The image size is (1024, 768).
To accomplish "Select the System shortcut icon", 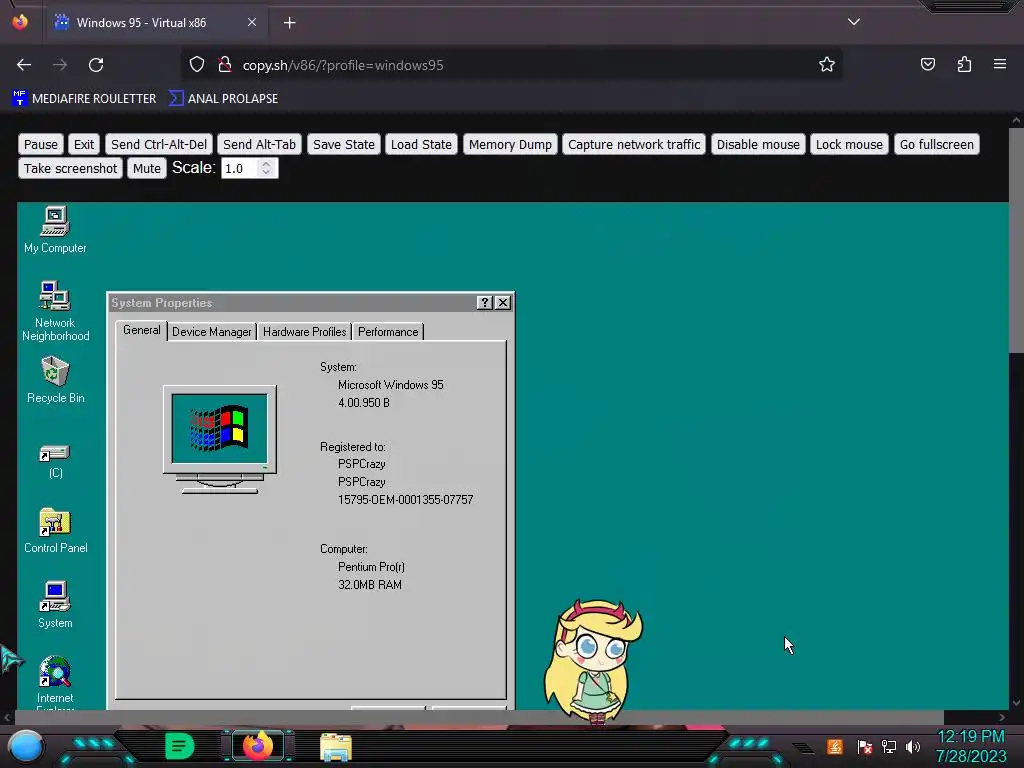I will [x=55, y=605].
